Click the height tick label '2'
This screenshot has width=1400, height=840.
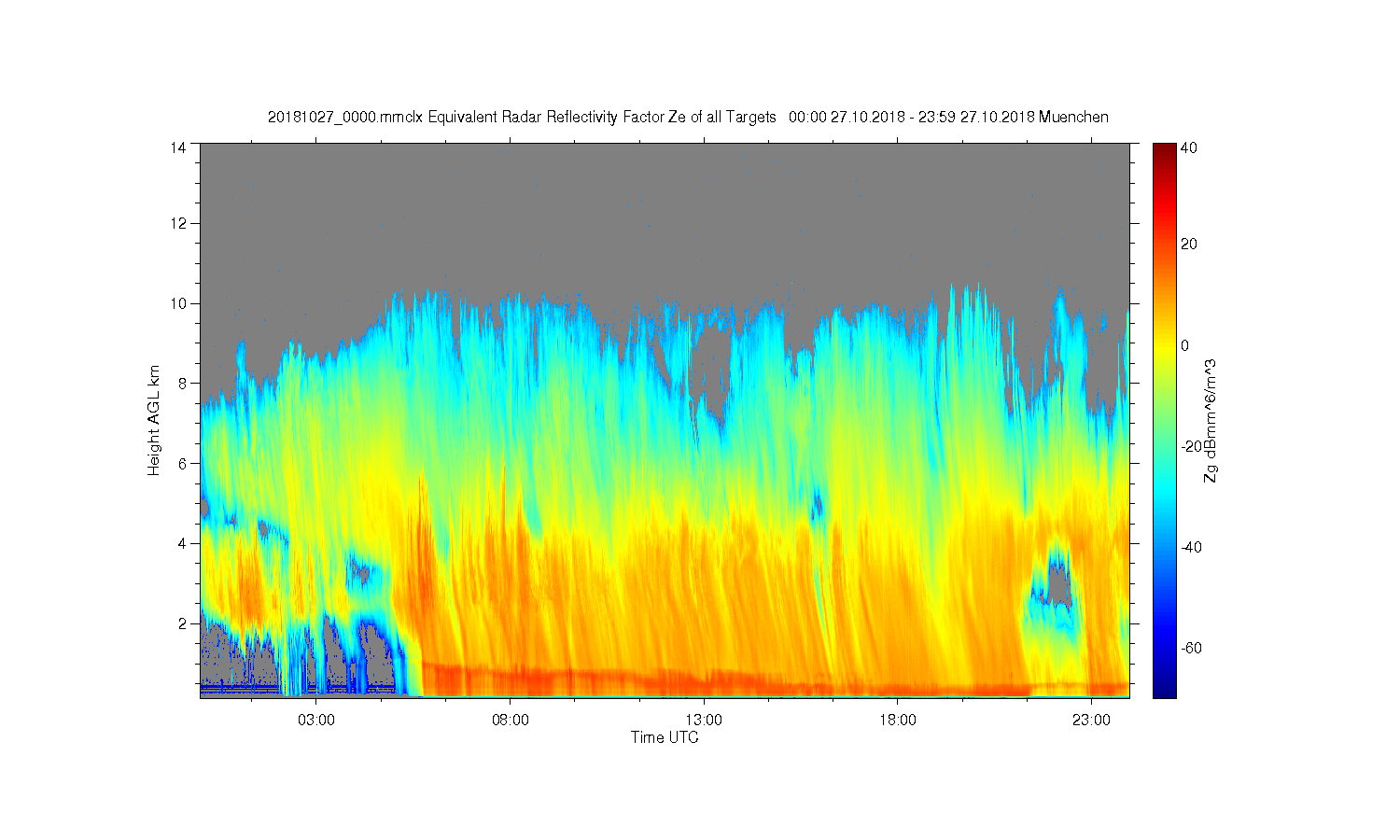click(x=181, y=623)
